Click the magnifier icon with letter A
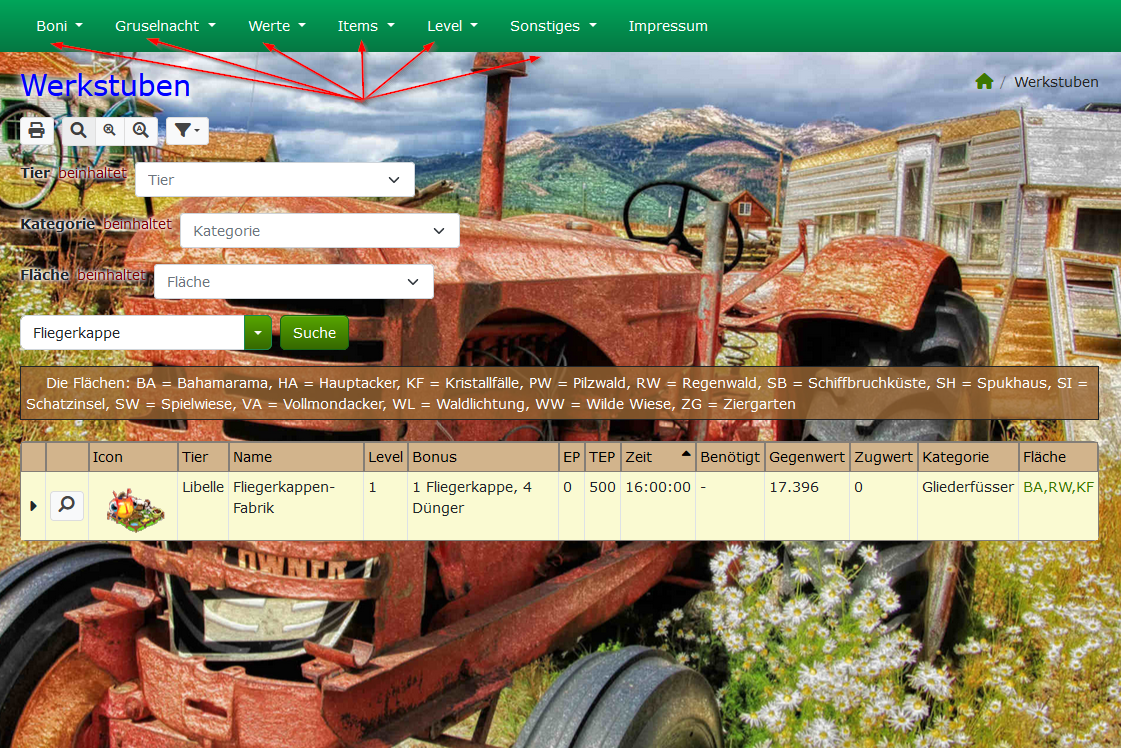Screen dimensions: 1121x748 click(x=141, y=131)
